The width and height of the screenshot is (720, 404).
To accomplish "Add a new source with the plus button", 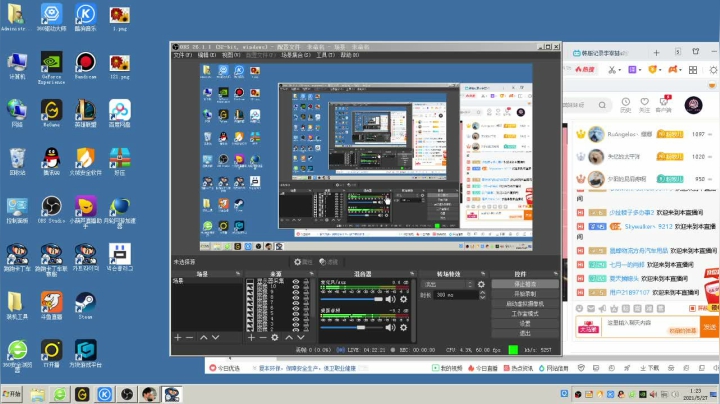I will tap(251, 337).
